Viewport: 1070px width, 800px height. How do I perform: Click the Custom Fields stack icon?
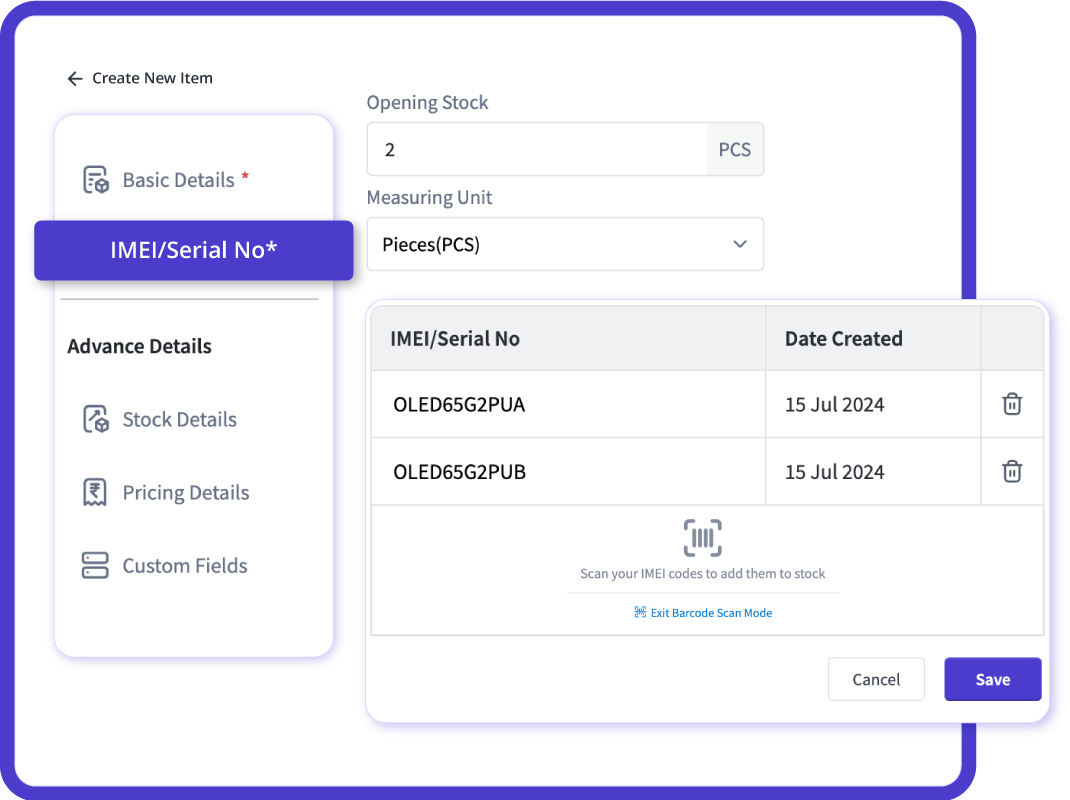pyautogui.click(x=95, y=565)
